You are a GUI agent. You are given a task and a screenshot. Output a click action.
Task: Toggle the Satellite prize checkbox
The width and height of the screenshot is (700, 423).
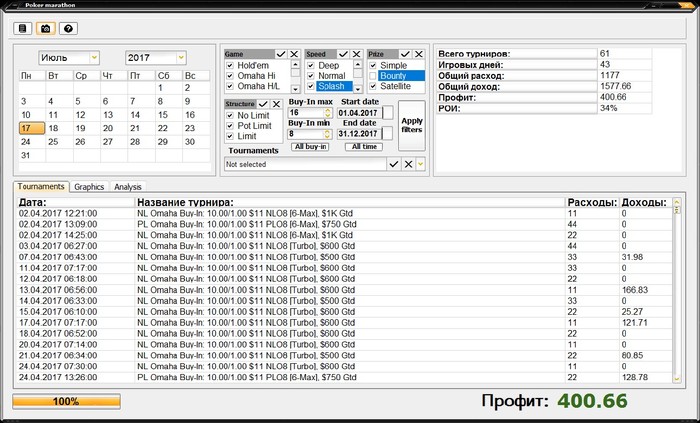[x=373, y=86]
